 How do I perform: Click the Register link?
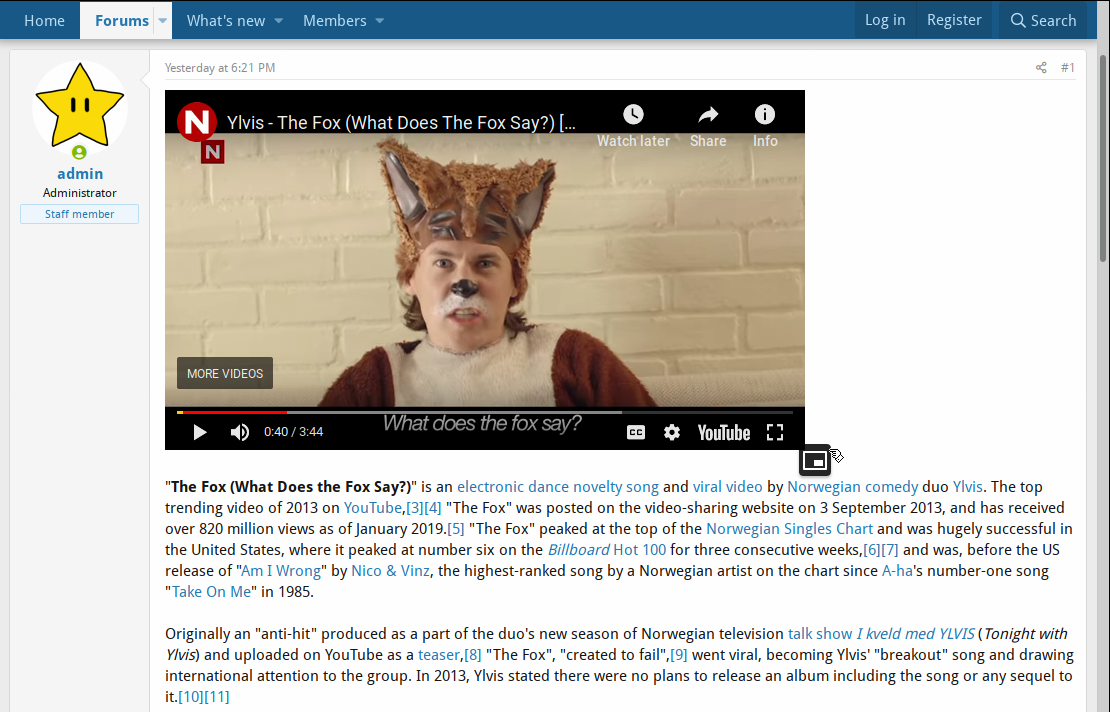pyautogui.click(x=954, y=20)
